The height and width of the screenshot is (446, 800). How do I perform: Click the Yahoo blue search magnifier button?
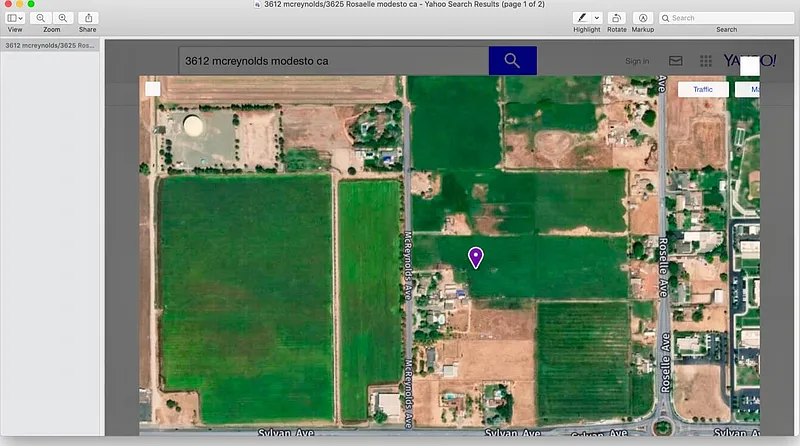click(512, 61)
